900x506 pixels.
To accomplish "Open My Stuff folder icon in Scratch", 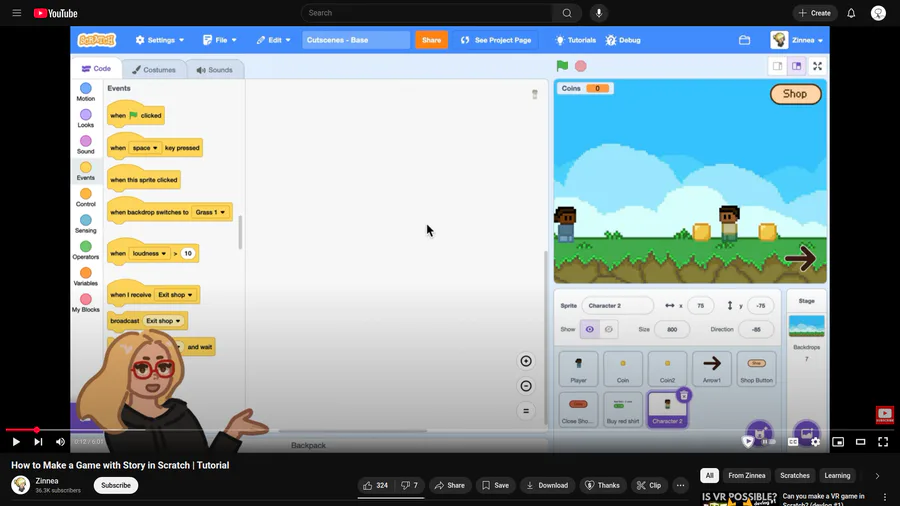I will point(744,40).
